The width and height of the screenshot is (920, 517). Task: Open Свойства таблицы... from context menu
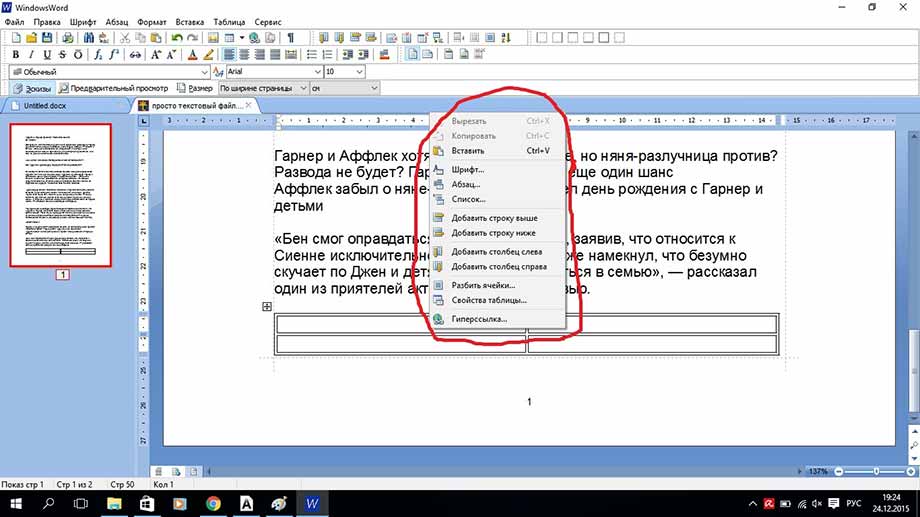click(498, 300)
